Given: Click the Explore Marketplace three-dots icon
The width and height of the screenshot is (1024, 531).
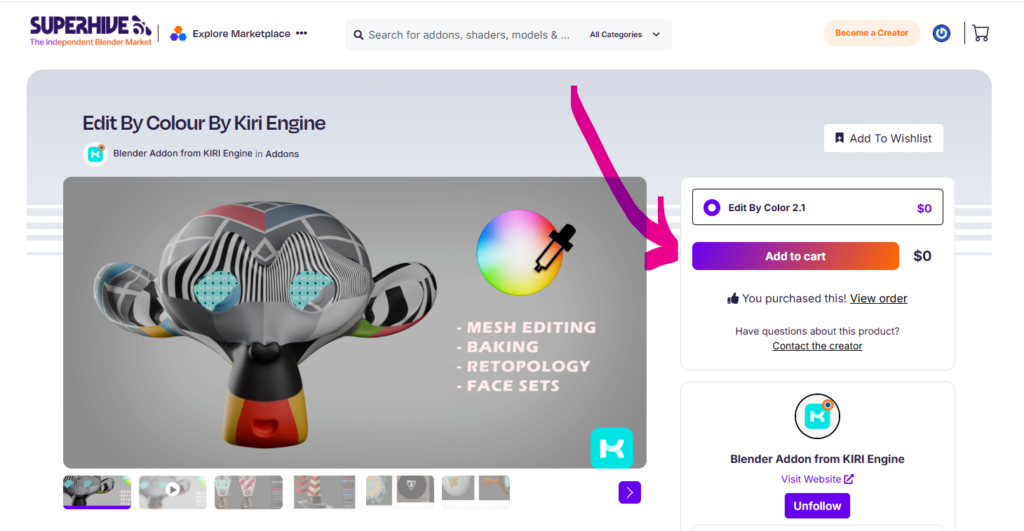Looking at the screenshot, I should (x=302, y=33).
